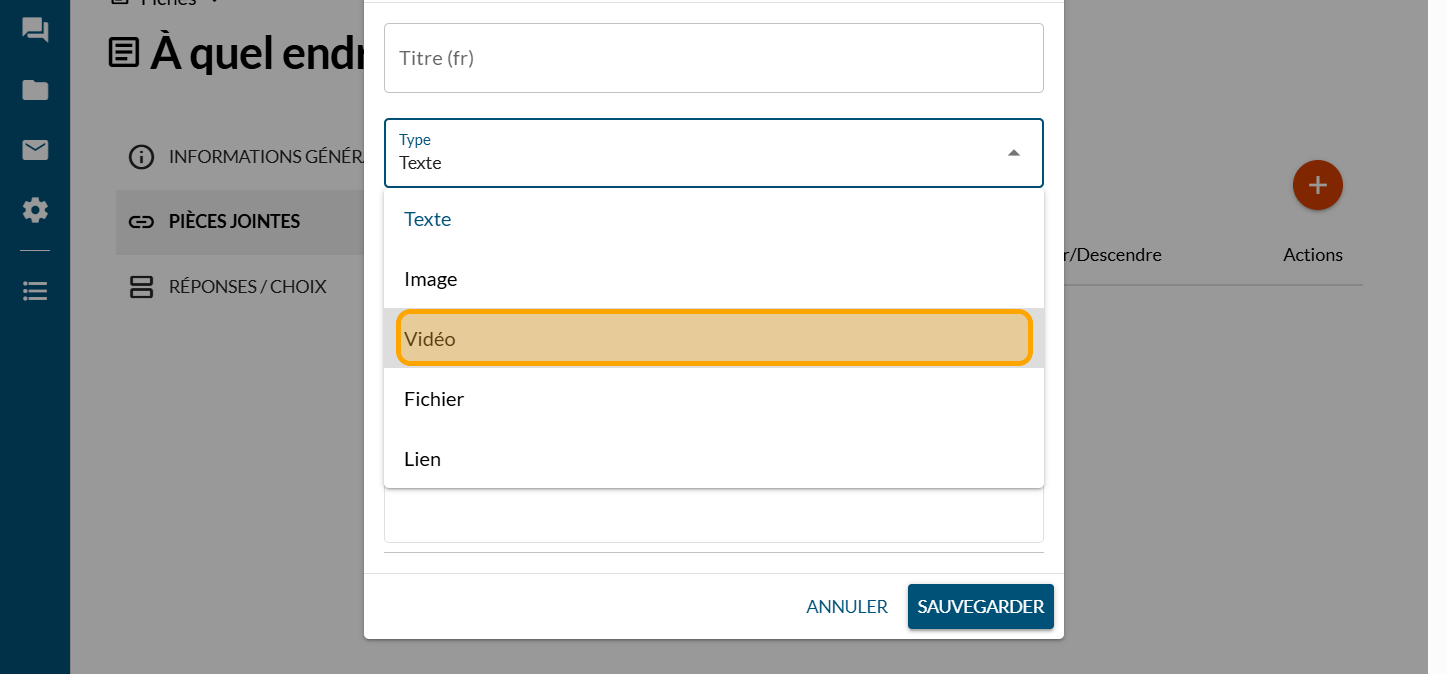Click the Actions column header
1447x674 pixels.
point(1312,255)
